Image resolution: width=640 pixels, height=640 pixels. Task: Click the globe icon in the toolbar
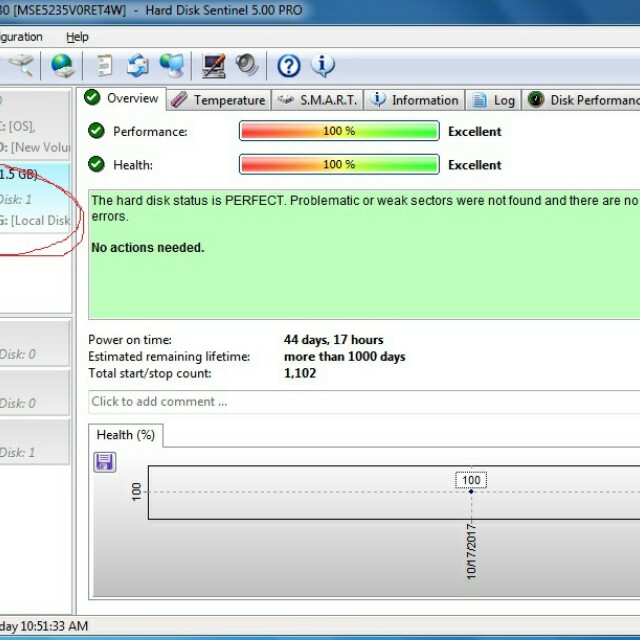(63, 66)
